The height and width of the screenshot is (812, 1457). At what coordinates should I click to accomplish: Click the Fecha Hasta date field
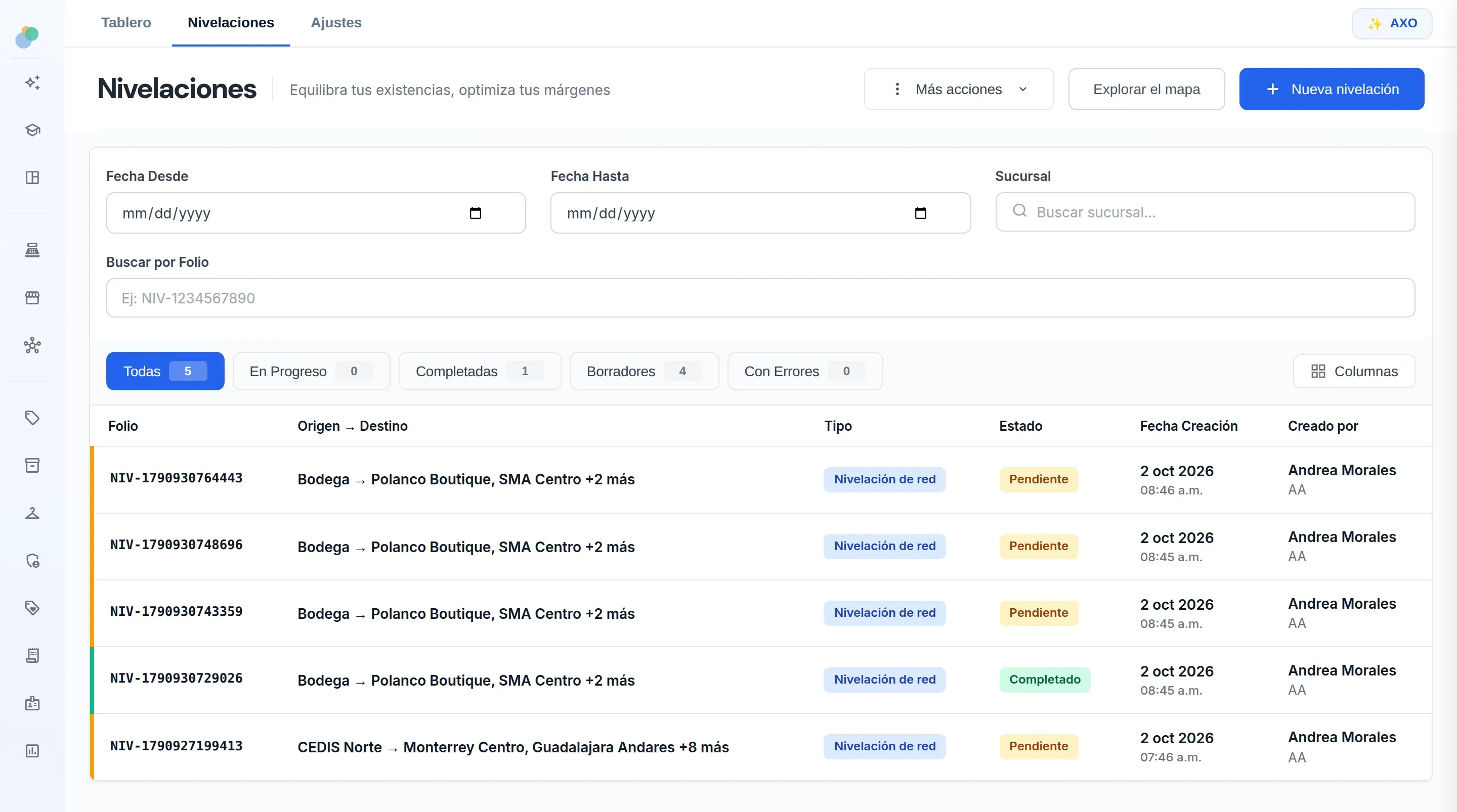coord(760,213)
